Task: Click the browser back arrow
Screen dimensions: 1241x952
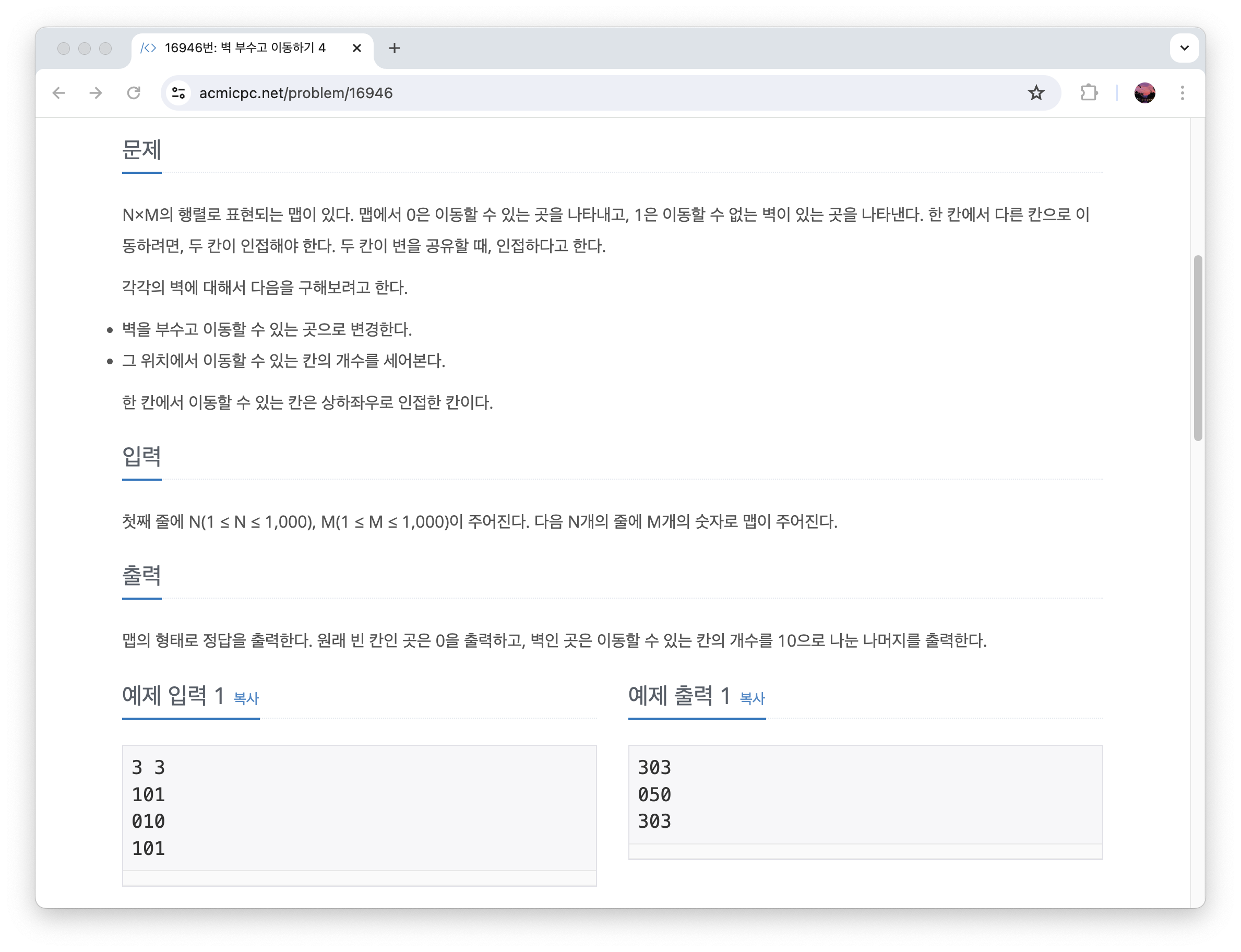Action: click(x=59, y=93)
